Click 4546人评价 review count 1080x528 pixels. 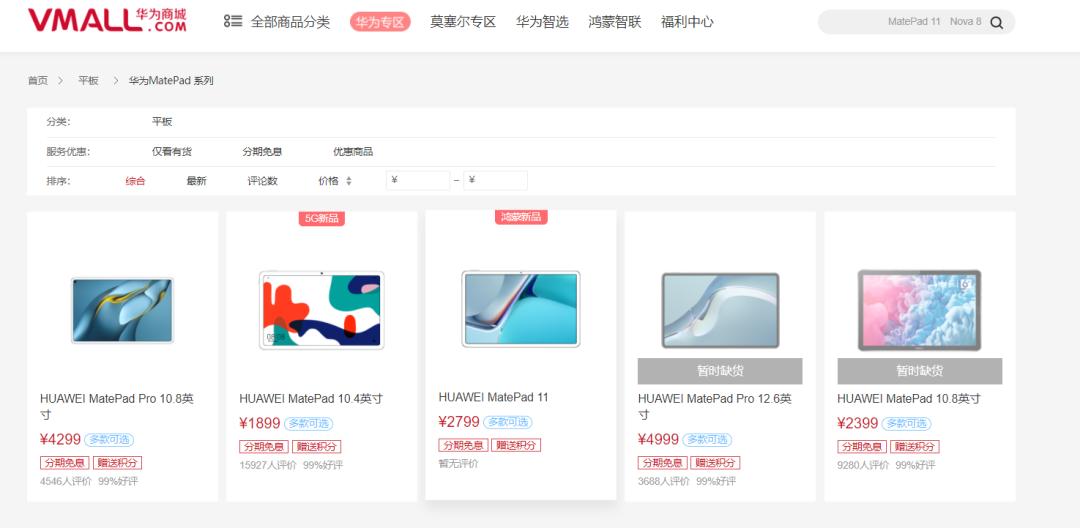[65, 481]
